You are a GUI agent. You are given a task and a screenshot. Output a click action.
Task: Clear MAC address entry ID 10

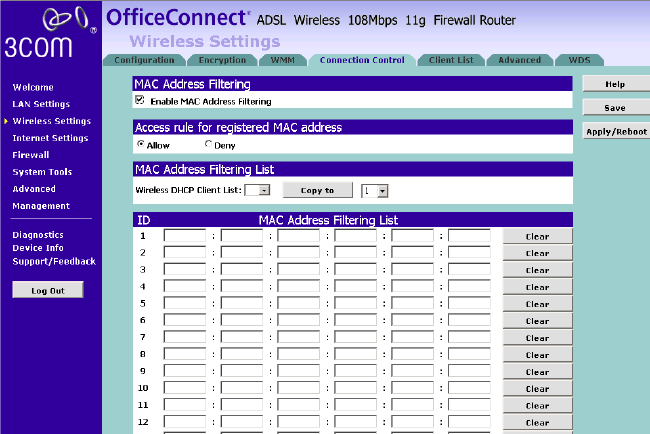click(x=538, y=388)
